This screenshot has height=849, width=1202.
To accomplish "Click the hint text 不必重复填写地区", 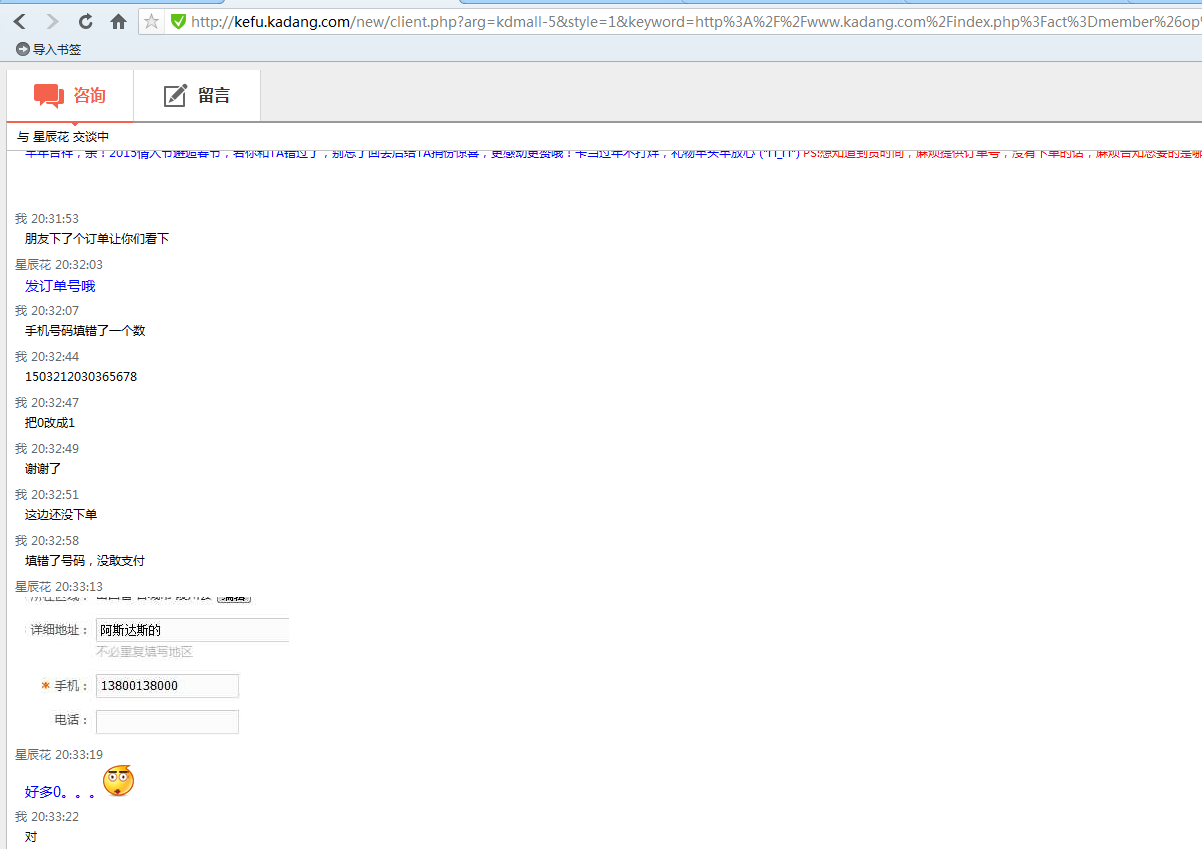I will pyautogui.click(x=144, y=652).
